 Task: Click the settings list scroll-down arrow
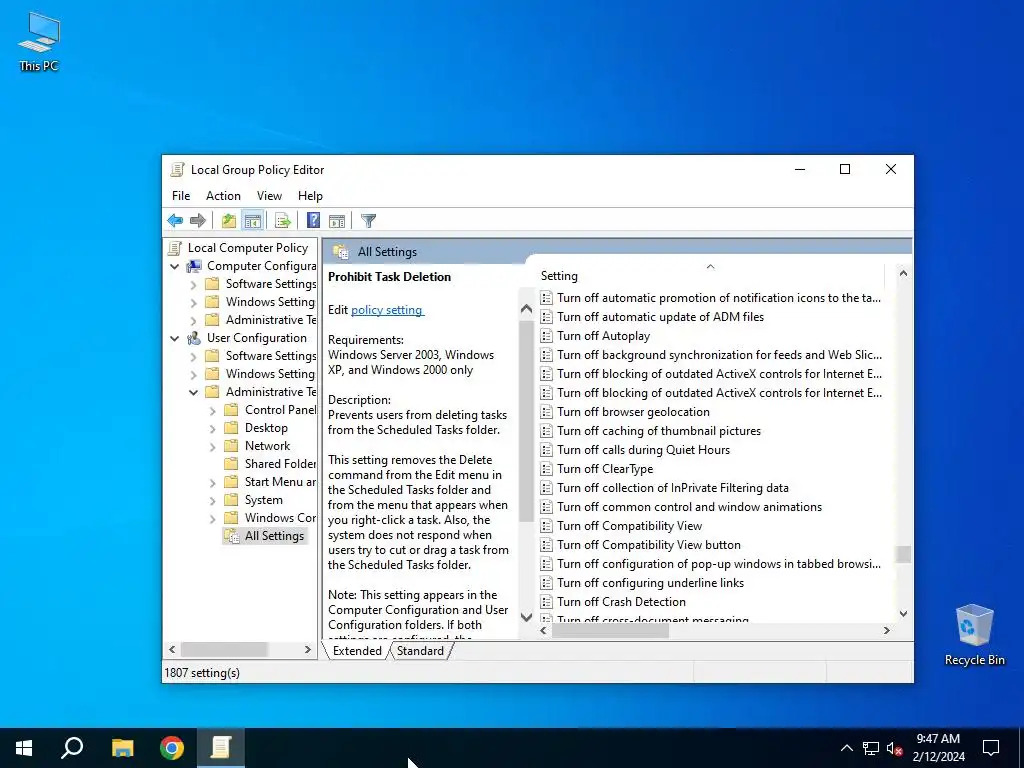point(903,613)
